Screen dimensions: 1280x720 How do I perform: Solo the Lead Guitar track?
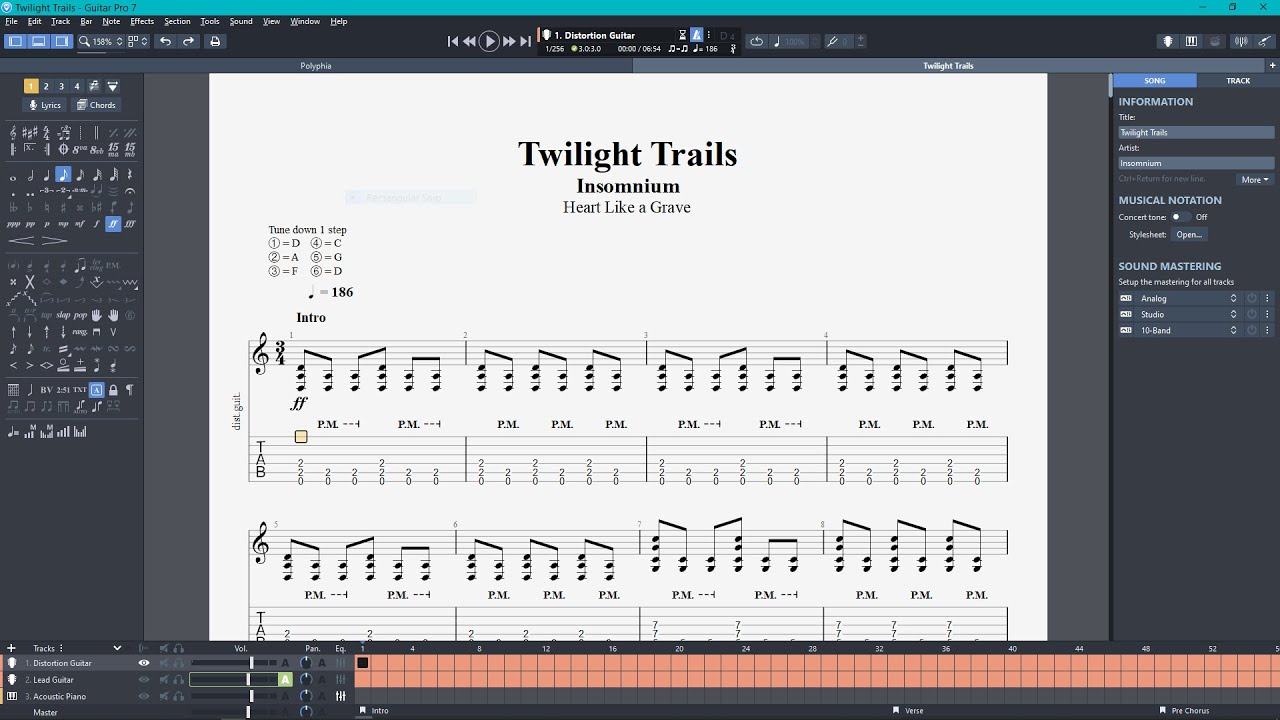pos(179,680)
